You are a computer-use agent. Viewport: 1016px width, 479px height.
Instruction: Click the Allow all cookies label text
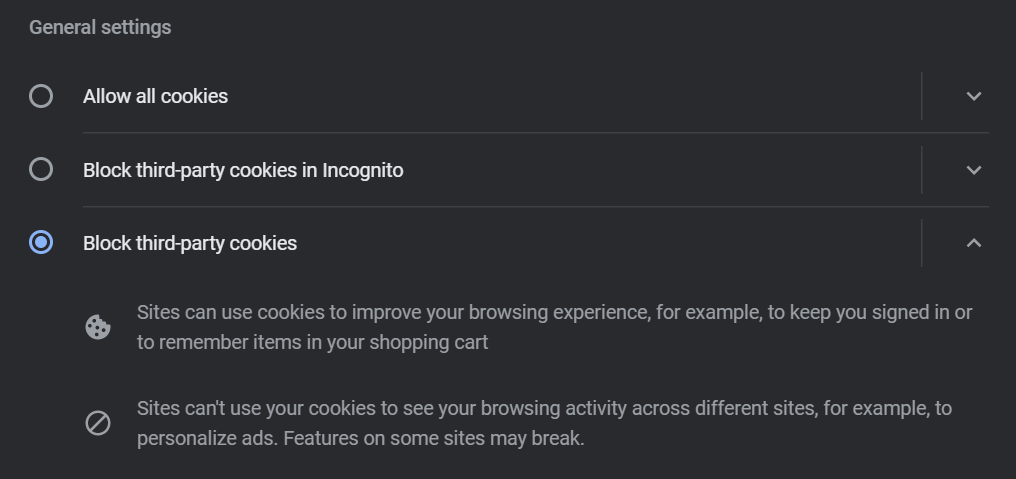pos(156,96)
